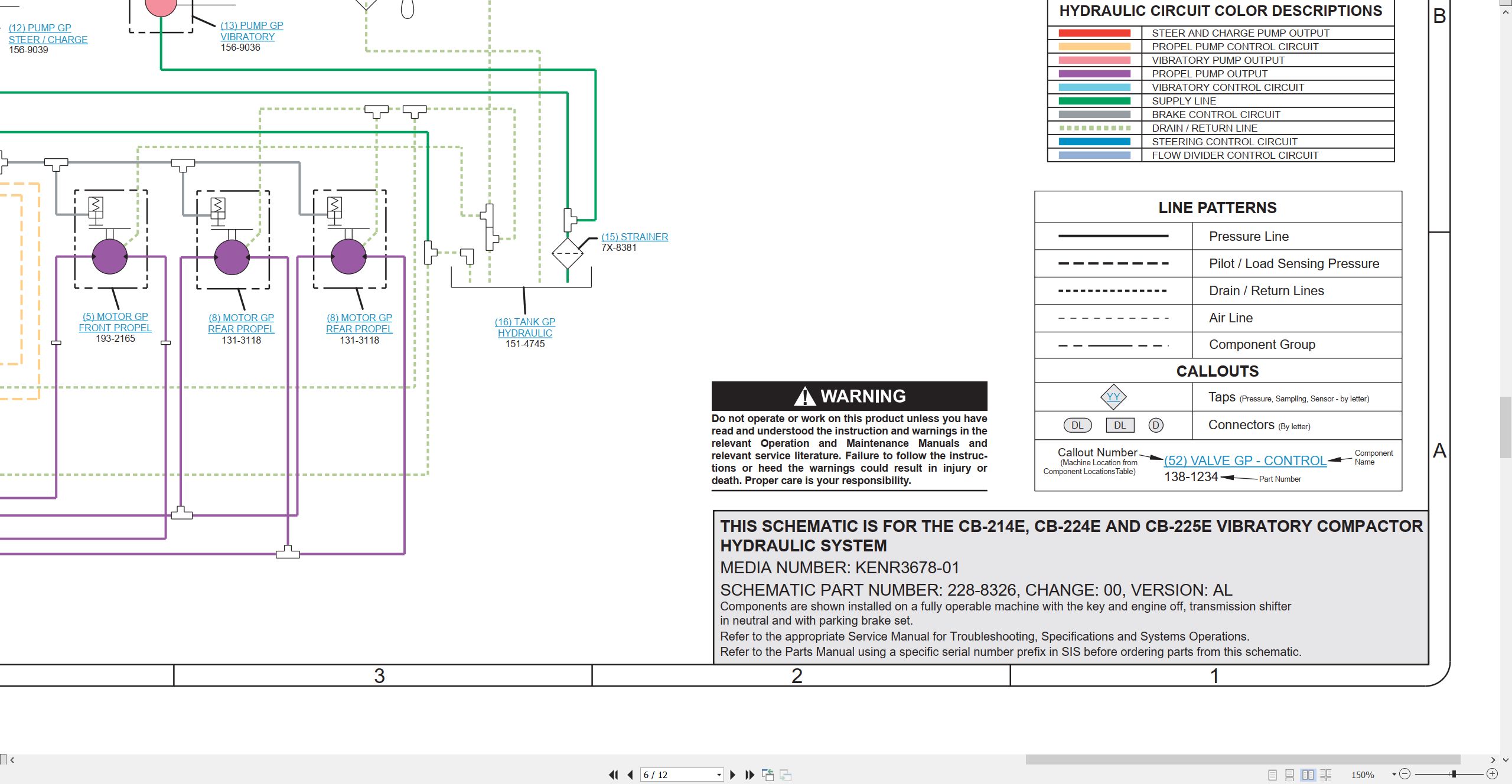Click the CALLOUTS heading

[x=1217, y=371]
